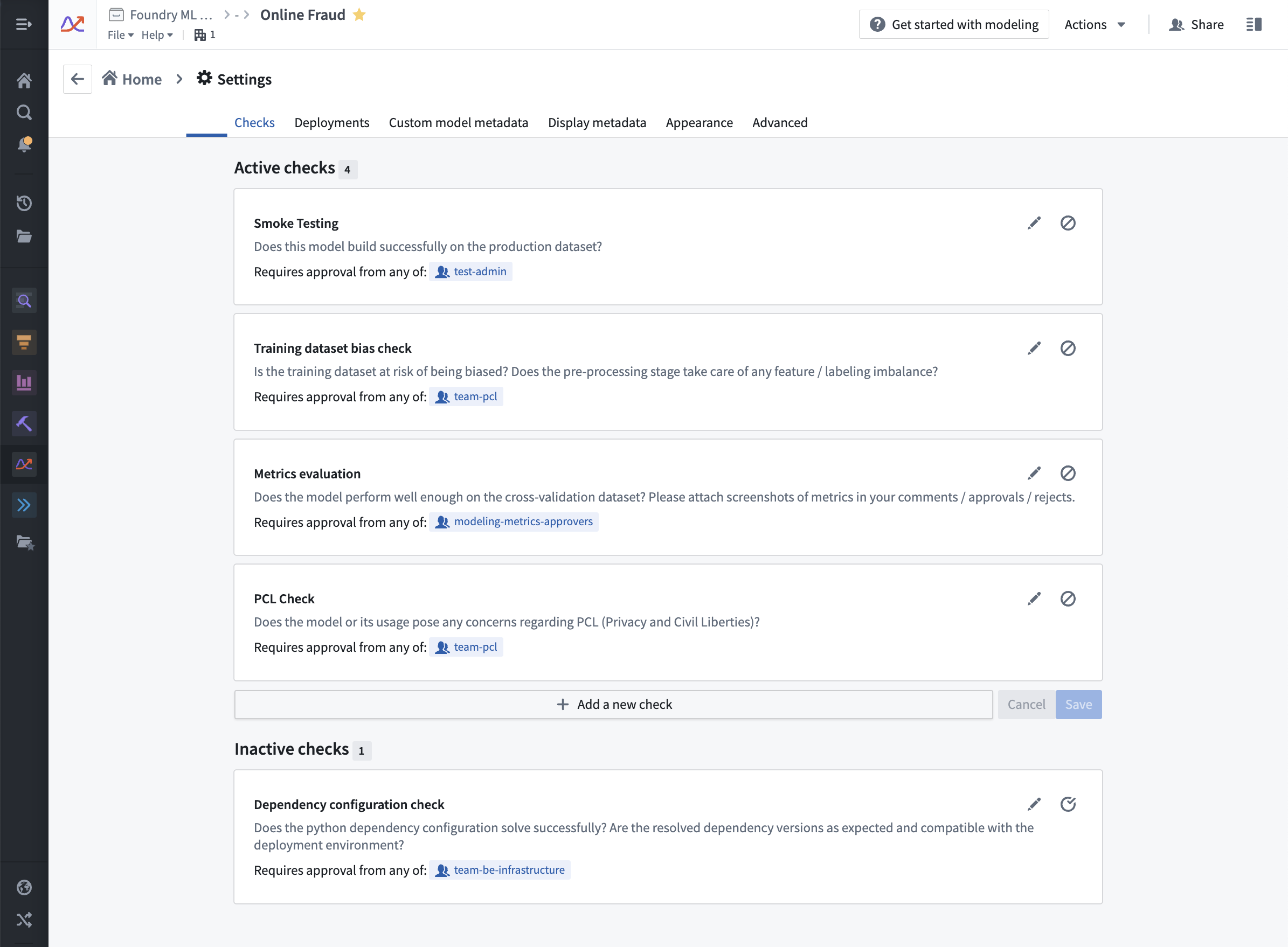This screenshot has height=947, width=1288.
Task: Switch to the Advanced tab
Action: click(x=780, y=123)
